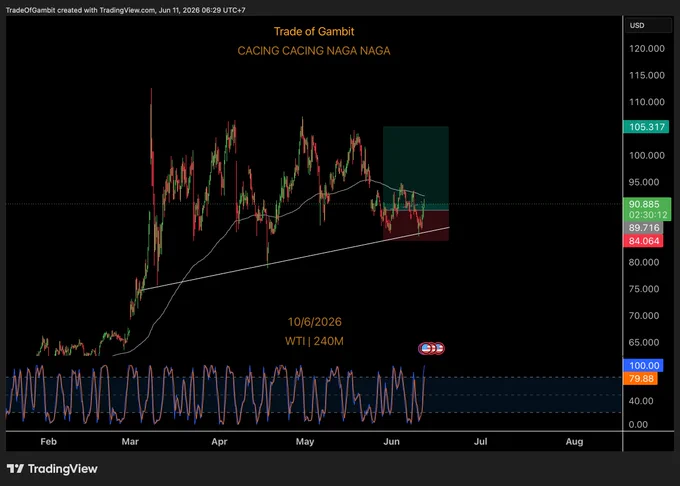The height and width of the screenshot is (486, 680).
Task: Click the 120.000 price scale label
Action: [x=647, y=49]
